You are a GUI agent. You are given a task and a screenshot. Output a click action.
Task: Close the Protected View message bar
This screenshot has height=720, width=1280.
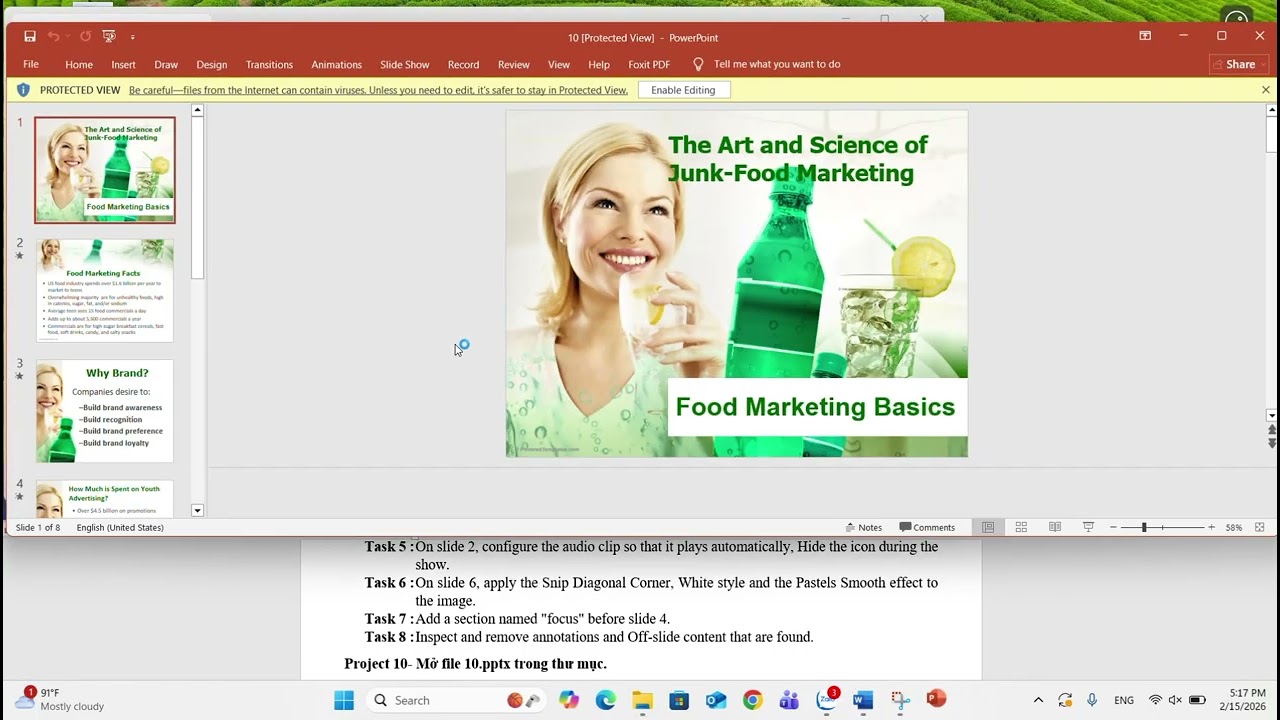(1265, 90)
